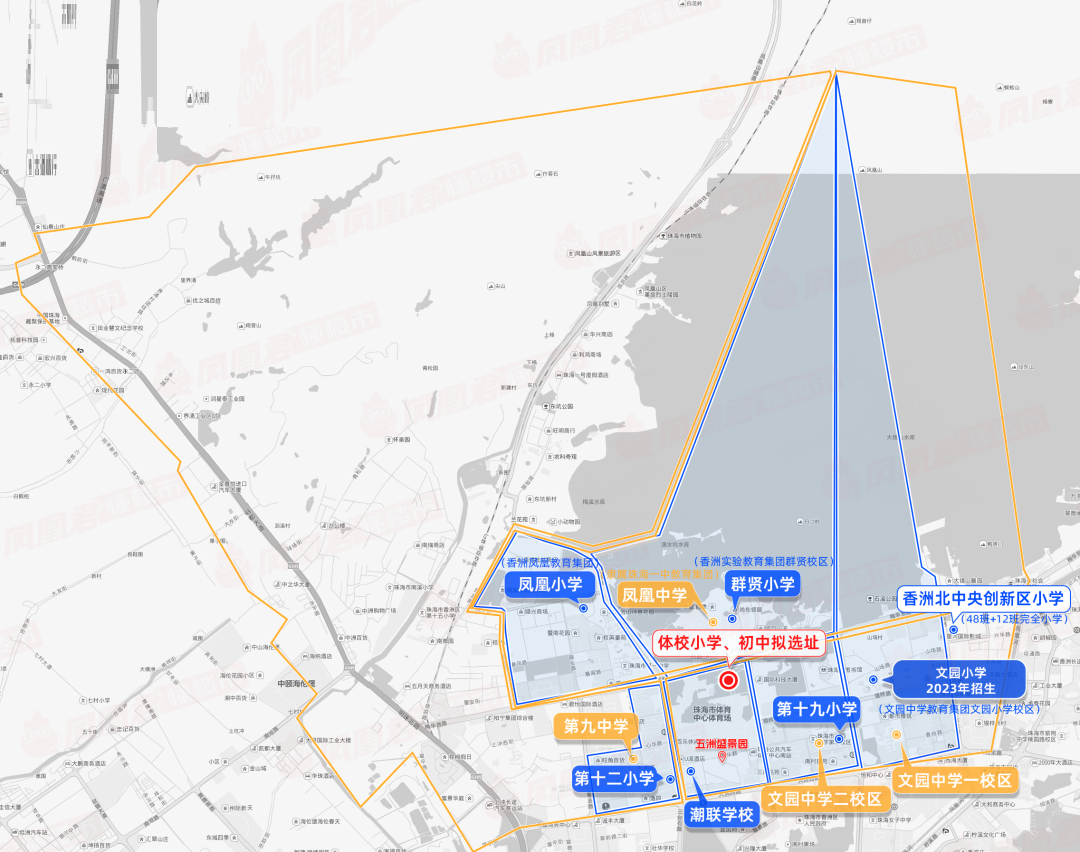The height and width of the screenshot is (852, 1080).
Task: Click the blue dot marker for 群贤小学
Action: pos(732,619)
